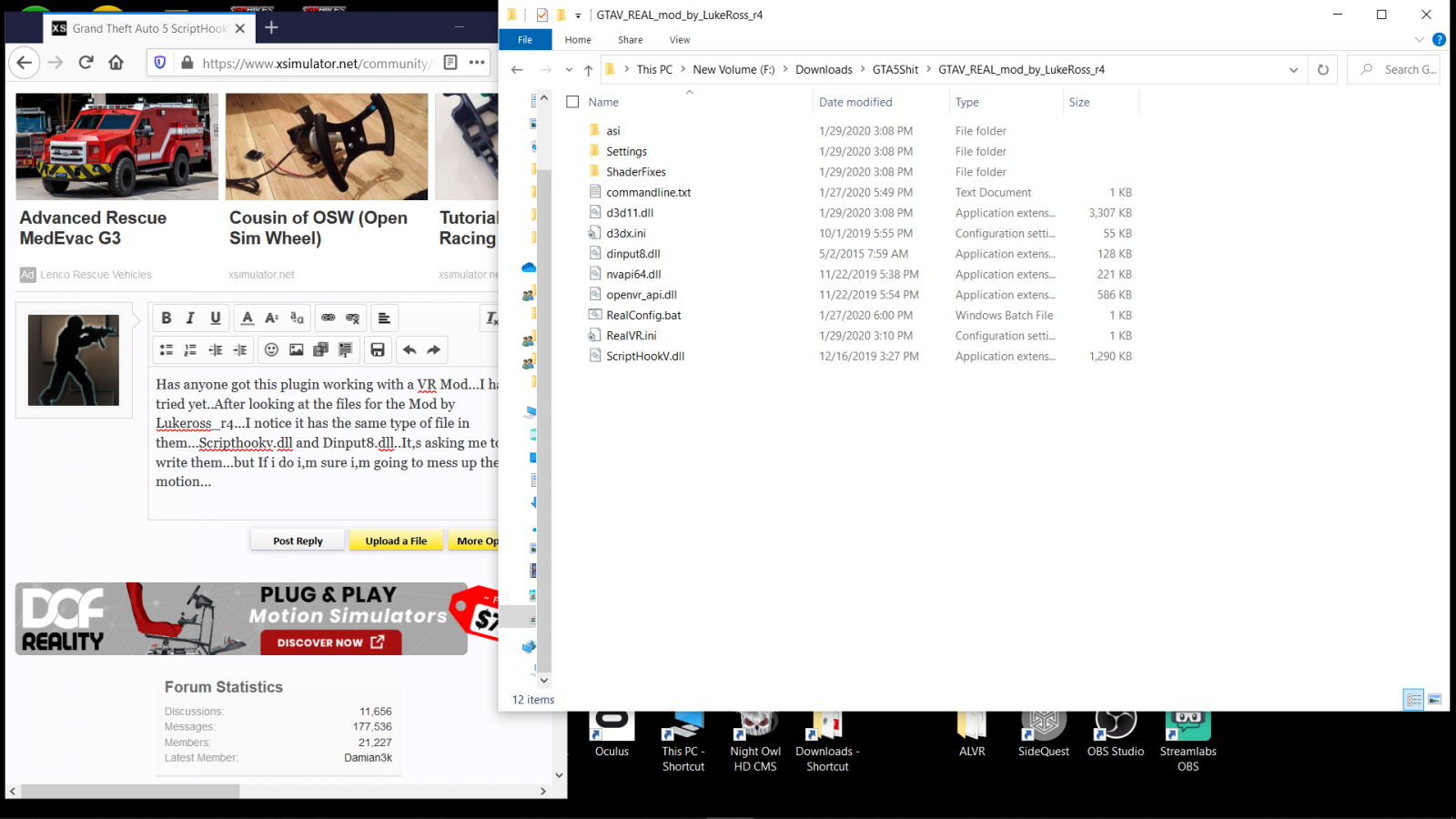Insert media into the reply
The image size is (1456, 819).
(321, 349)
